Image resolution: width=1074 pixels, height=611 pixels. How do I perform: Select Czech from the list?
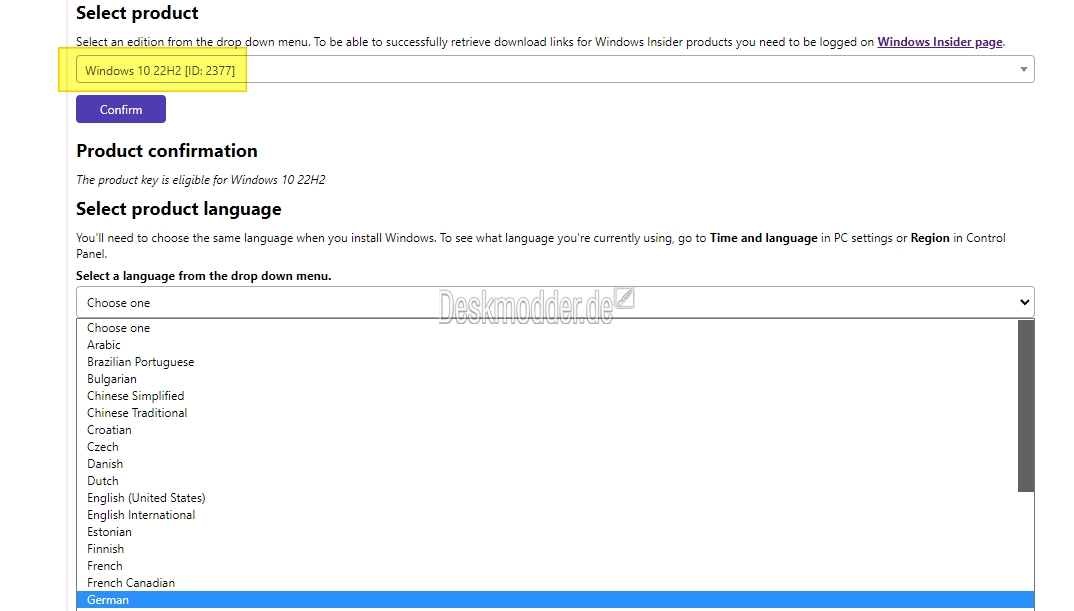[547, 447]
